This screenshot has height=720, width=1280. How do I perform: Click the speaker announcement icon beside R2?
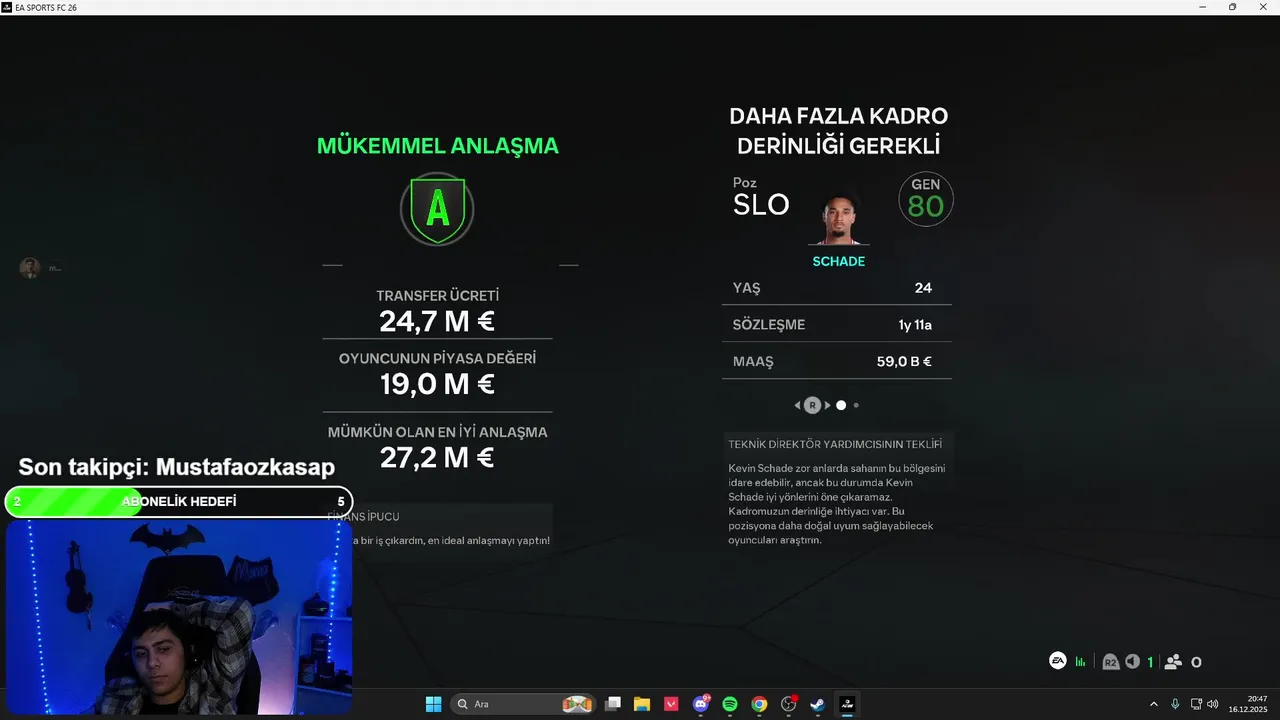click(1132, 661)
